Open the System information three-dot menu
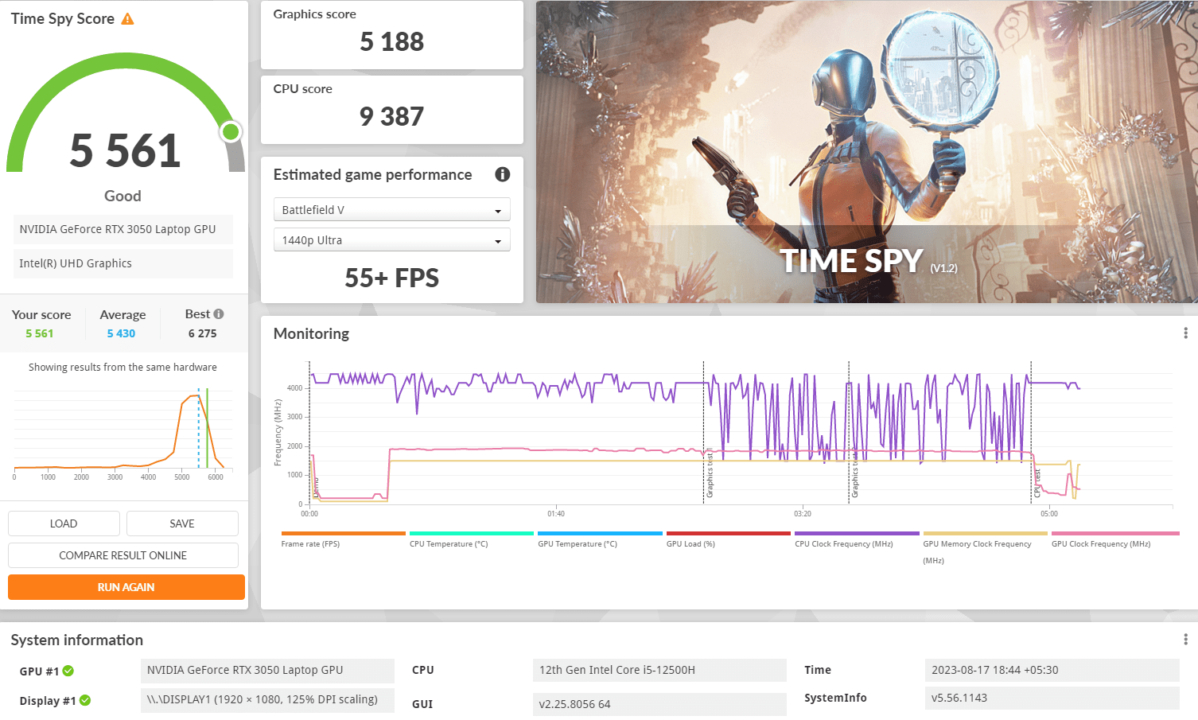The image size is (1198, 720). tap(1185, 639)
